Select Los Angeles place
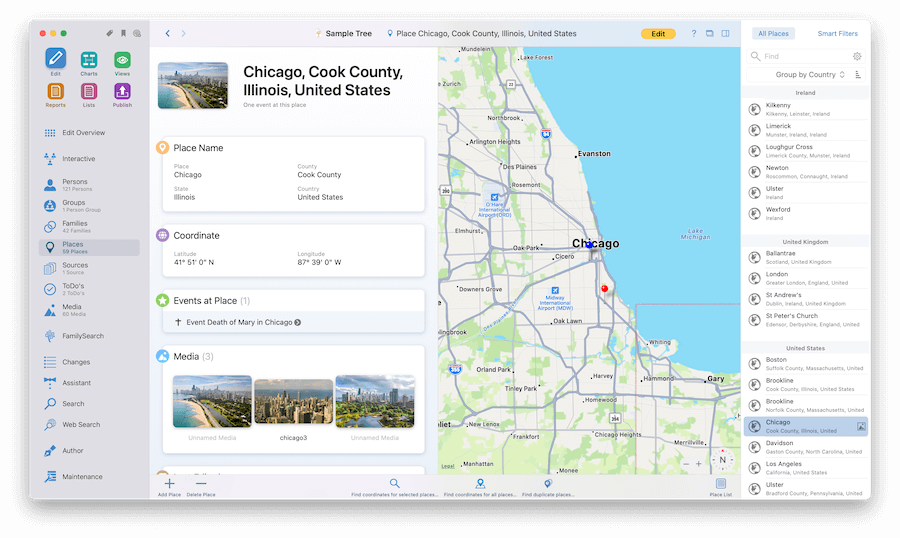The image size is (900, 538). pyautogui.click(x=806, y=468)
